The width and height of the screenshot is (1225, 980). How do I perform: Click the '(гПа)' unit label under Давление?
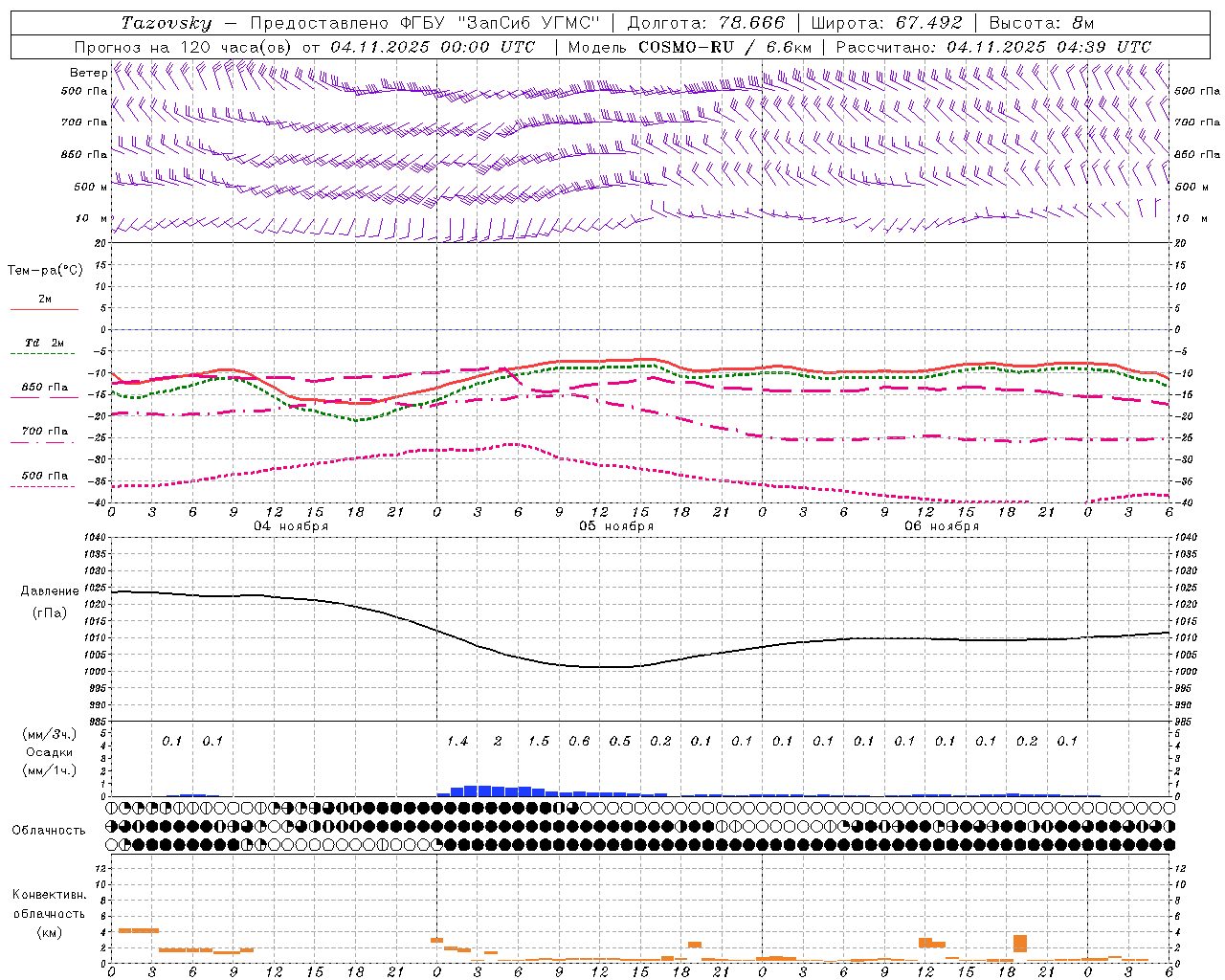point(50,613)
